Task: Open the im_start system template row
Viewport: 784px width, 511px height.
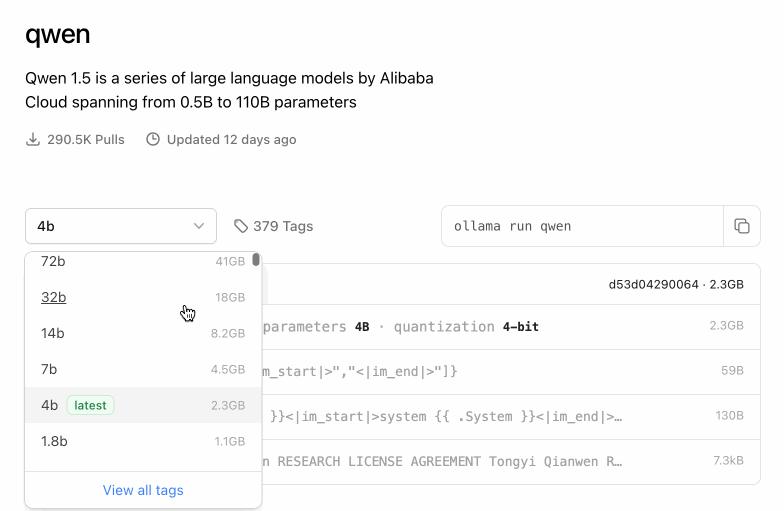Action: click(x=500, y=416)
